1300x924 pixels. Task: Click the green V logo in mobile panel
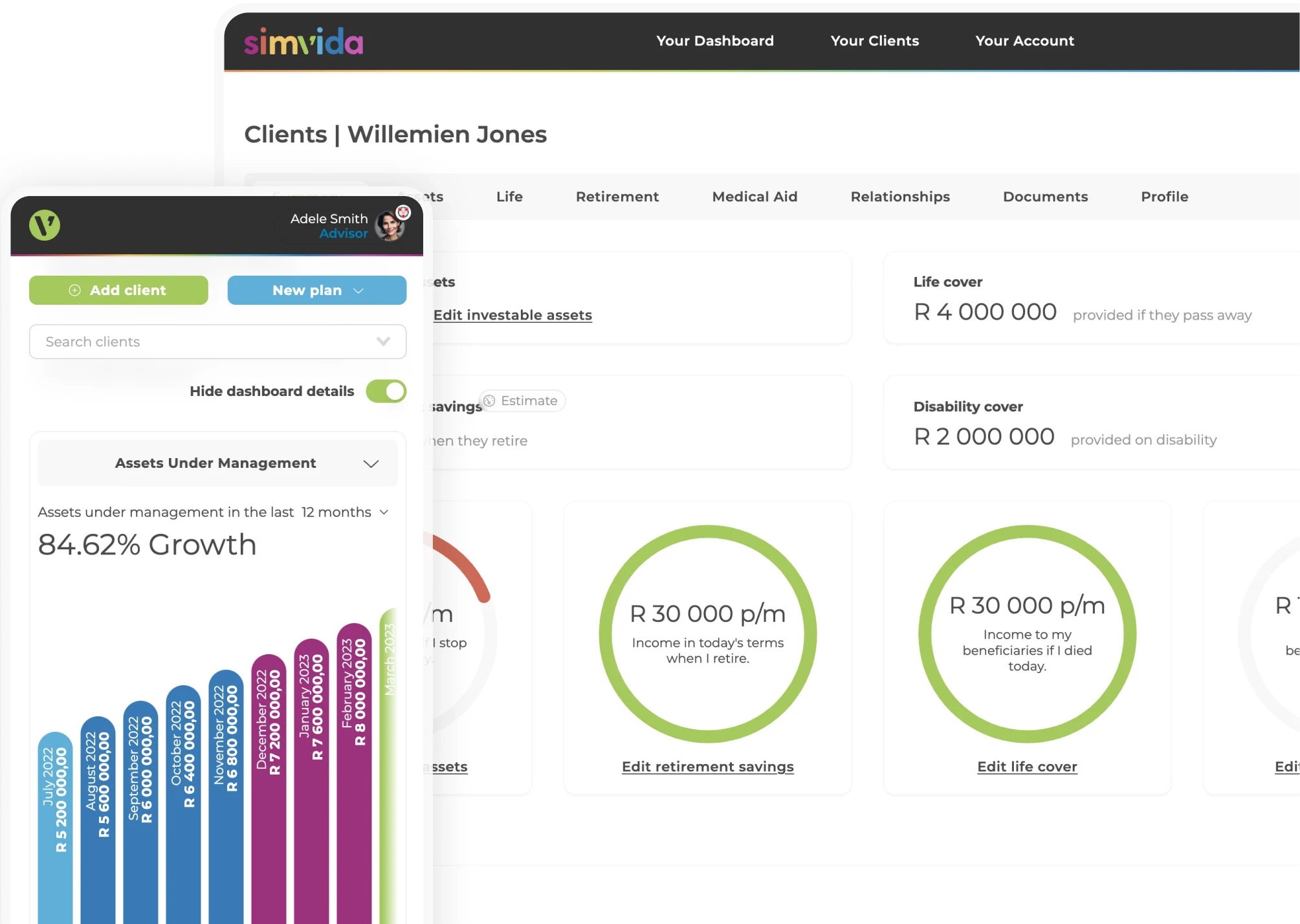45,225
